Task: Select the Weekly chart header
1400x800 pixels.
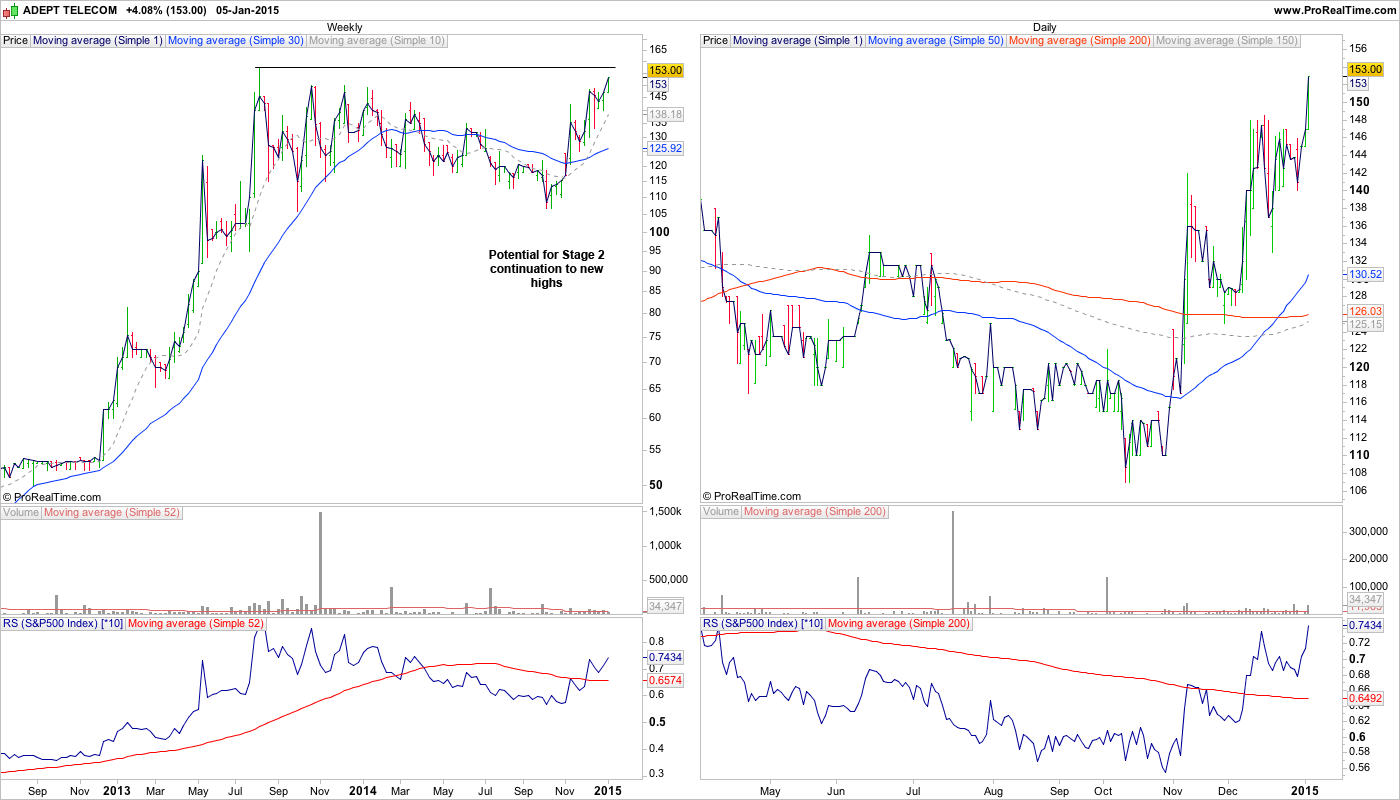Action: click(x=345, y=27)
